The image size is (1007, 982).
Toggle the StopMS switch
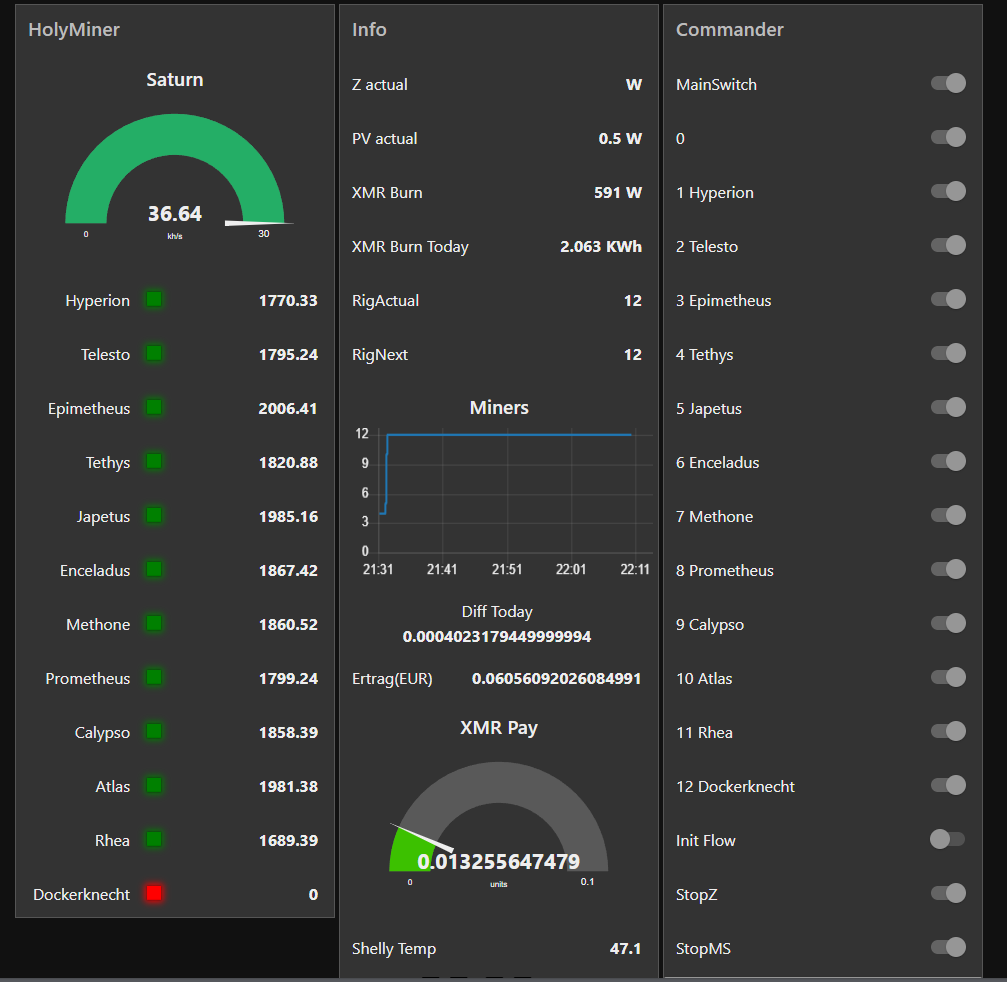point(948,948)
